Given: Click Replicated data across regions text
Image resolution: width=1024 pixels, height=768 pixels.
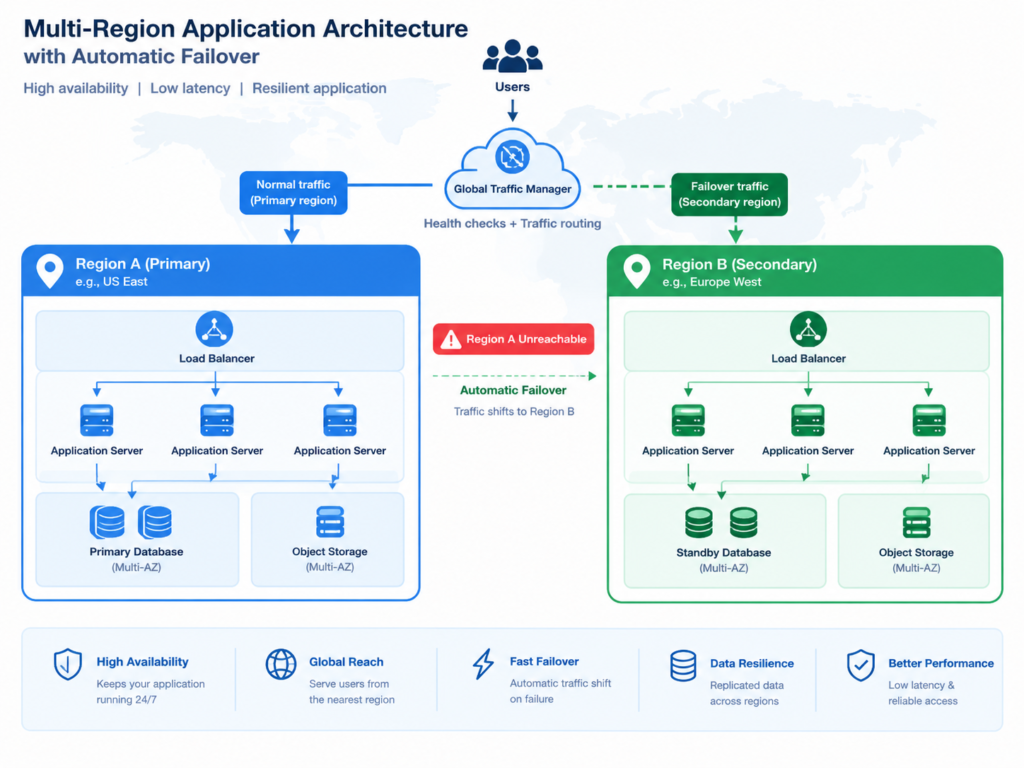Looking at the screenshot, I should (746, 693).
